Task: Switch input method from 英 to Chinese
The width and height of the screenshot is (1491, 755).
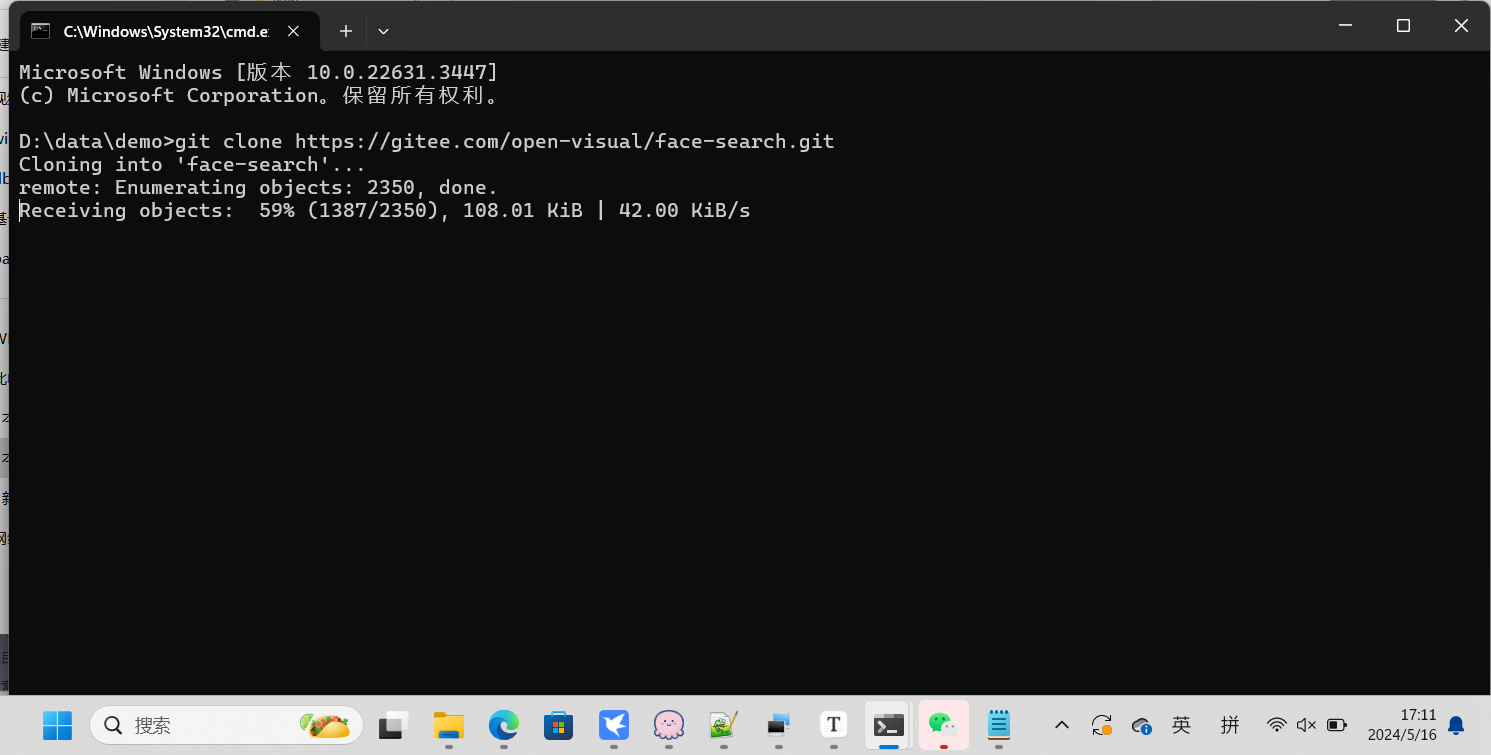Action: [1181, 725]
